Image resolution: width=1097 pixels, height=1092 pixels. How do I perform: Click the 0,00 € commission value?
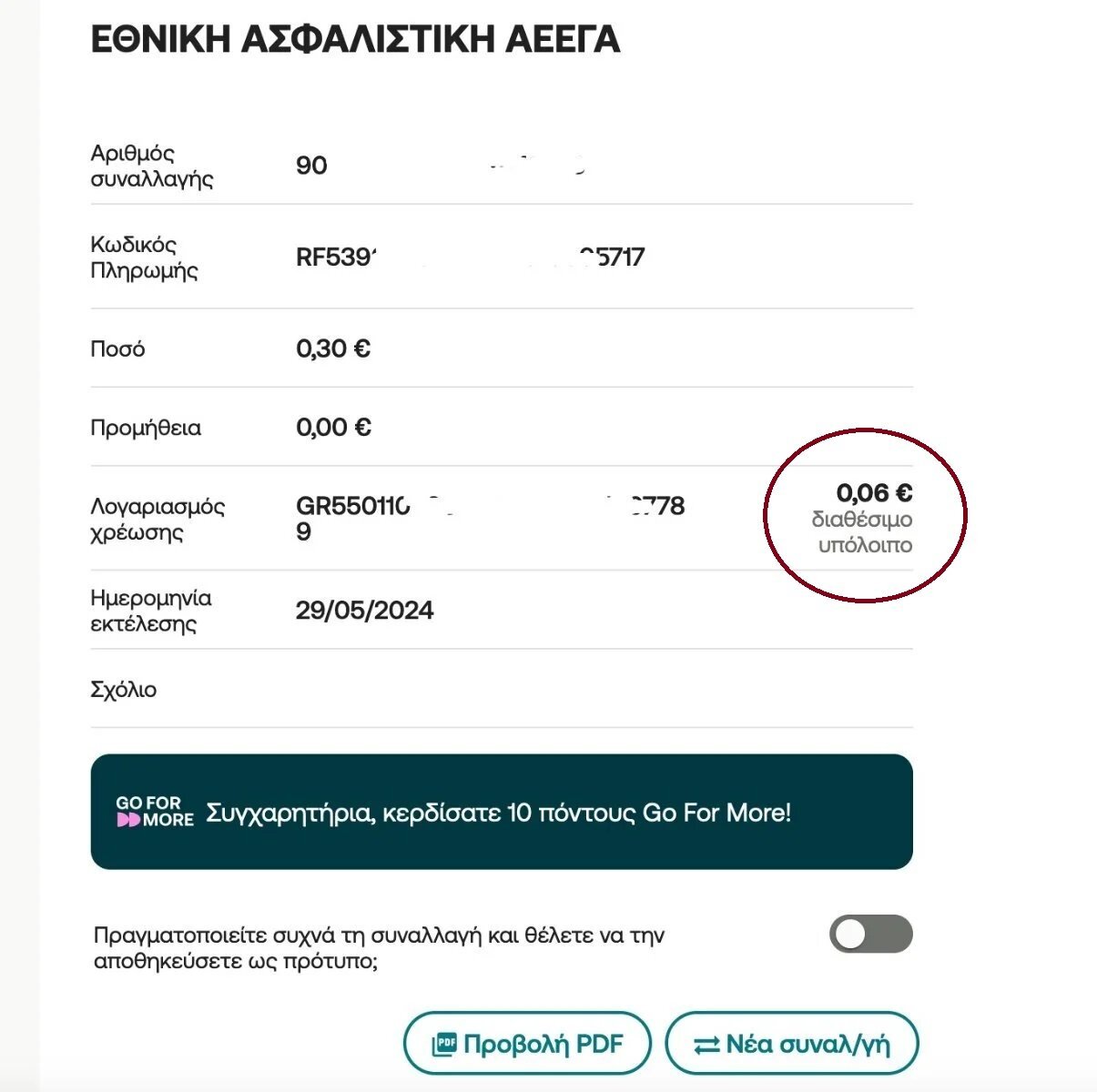(x=333, y=427)
